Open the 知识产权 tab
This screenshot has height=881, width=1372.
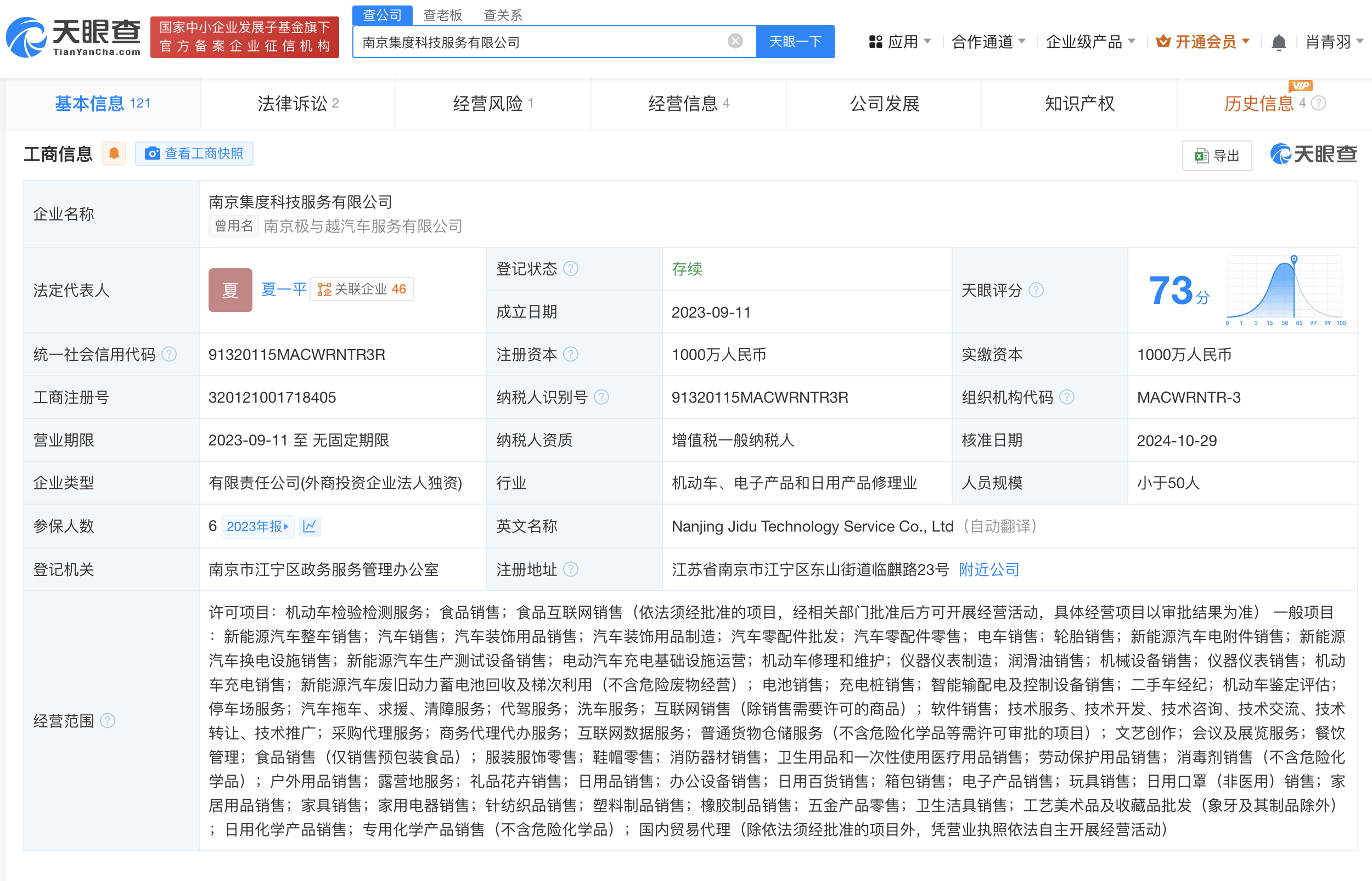(x=1079, y=104)
